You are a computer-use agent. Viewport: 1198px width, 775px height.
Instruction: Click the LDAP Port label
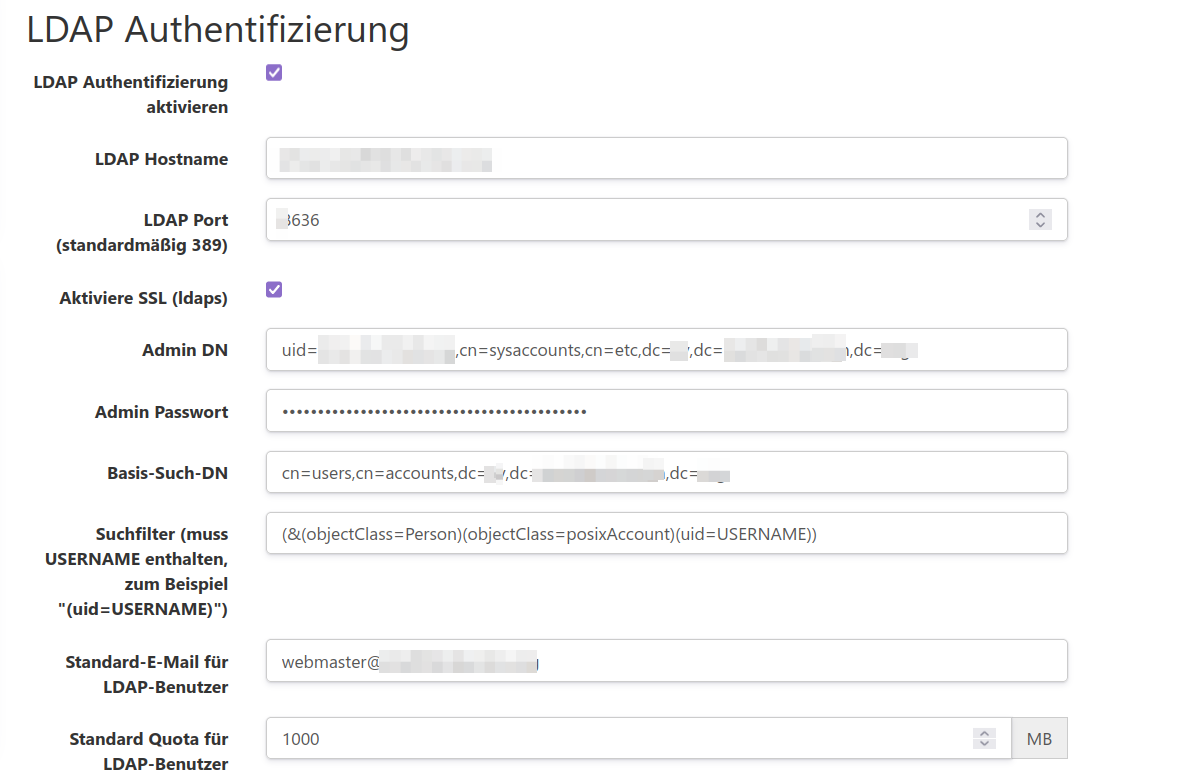click(x=185, y=220)
